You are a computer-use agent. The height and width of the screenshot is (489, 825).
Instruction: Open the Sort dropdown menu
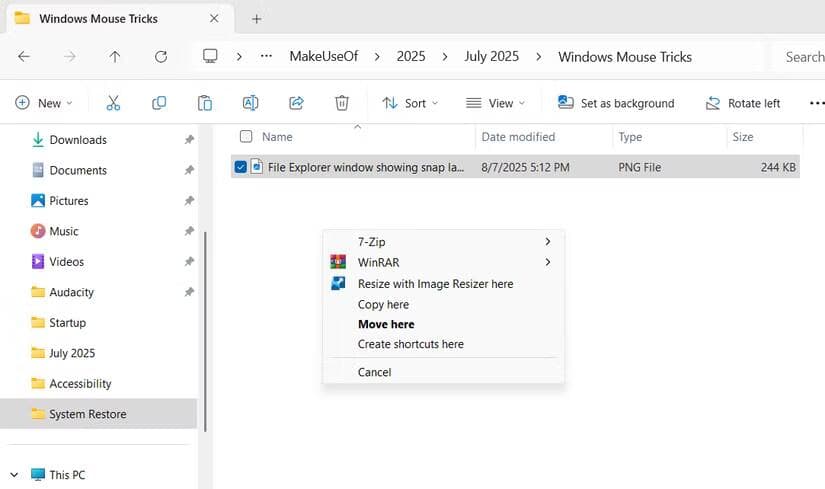tap(410, 103)
